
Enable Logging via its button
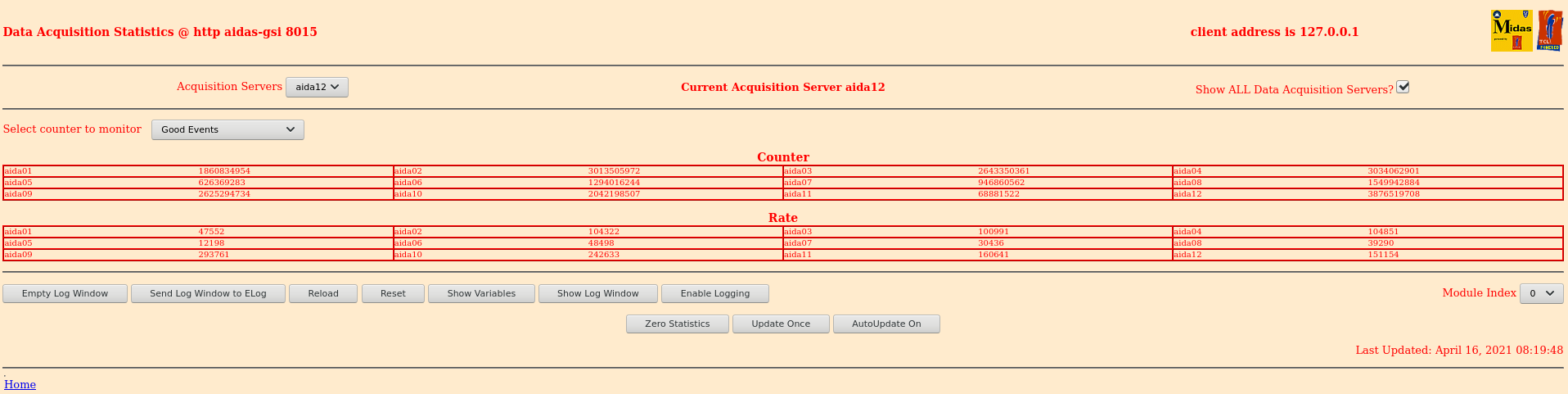coord(714,293)
